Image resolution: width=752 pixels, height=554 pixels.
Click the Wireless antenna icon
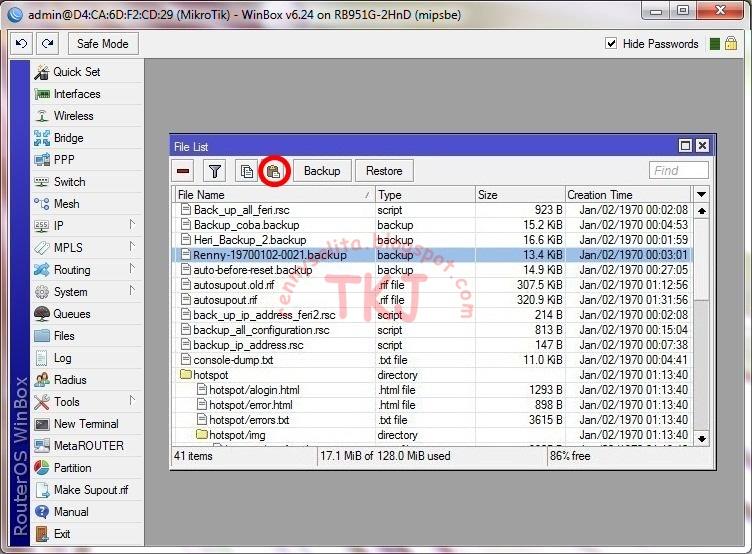pyautogui.click(x=42, y=116)
